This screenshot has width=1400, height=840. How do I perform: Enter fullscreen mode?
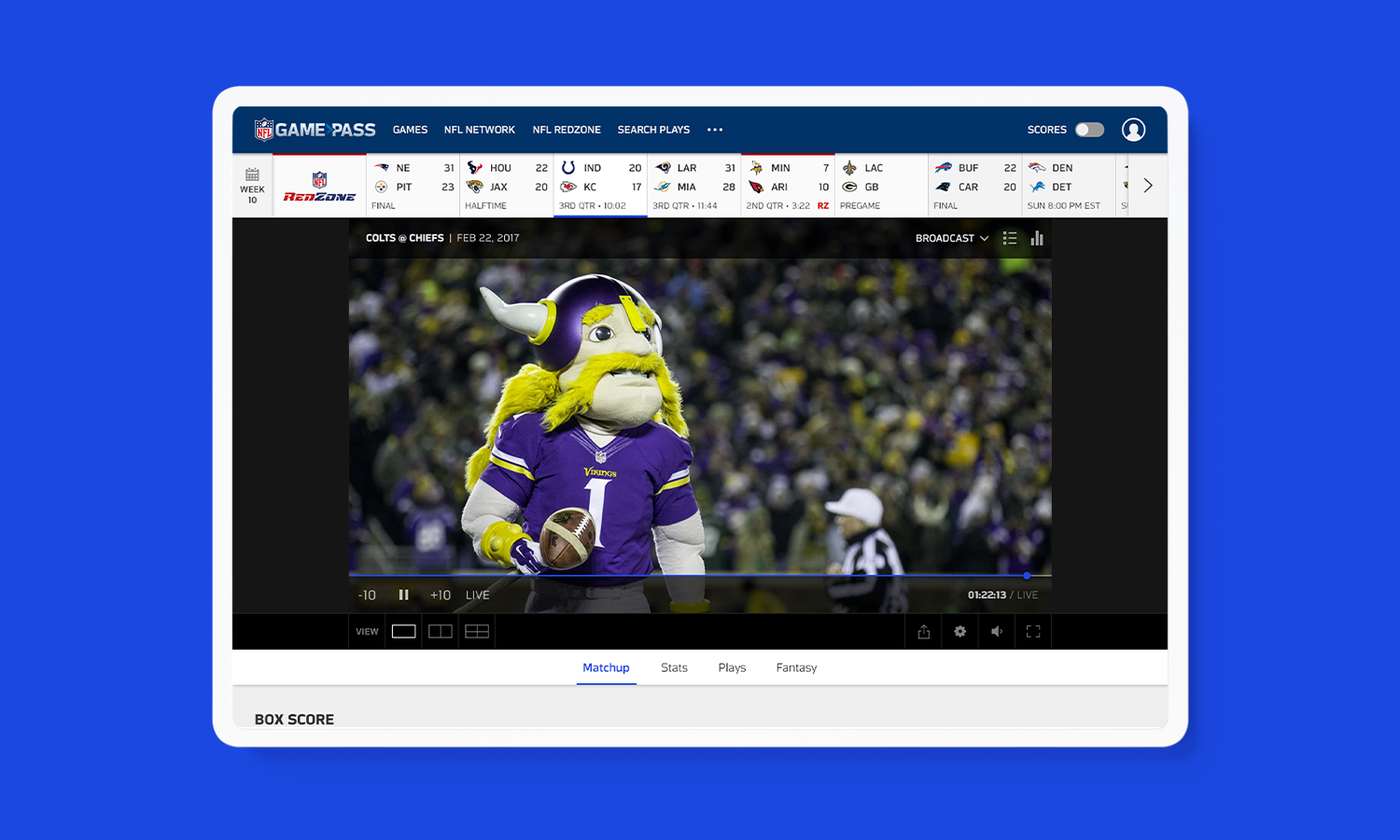point(1032,632)
